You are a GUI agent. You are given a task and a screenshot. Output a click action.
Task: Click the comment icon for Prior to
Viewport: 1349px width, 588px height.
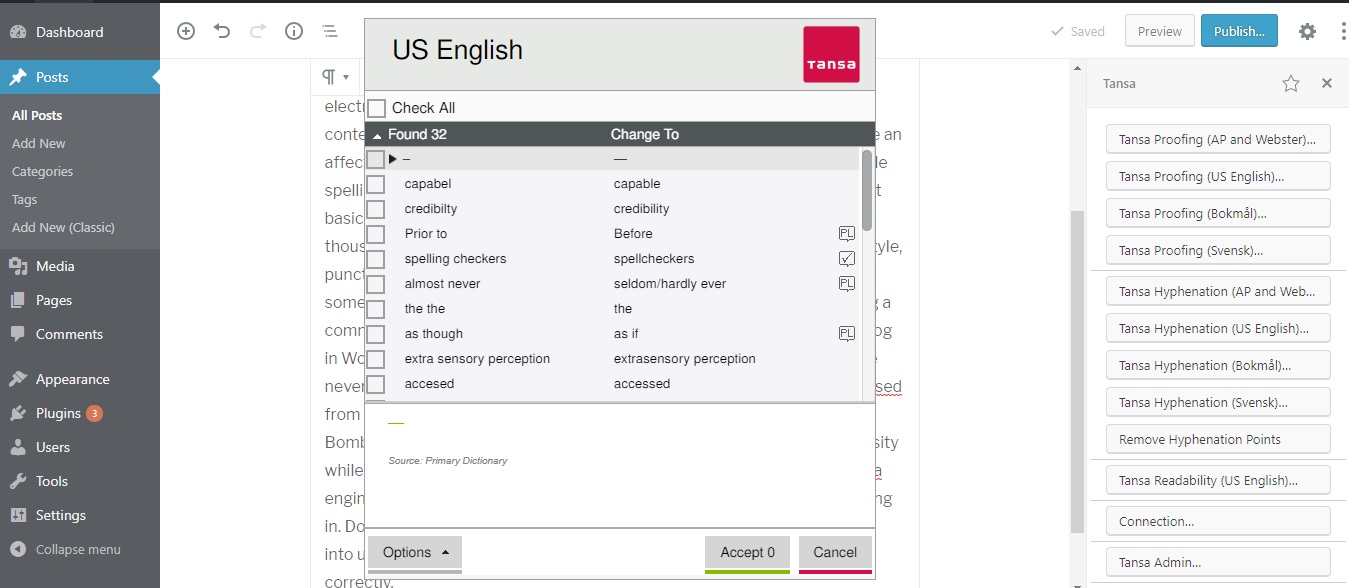pyautogui.click(x=847, y=234)
